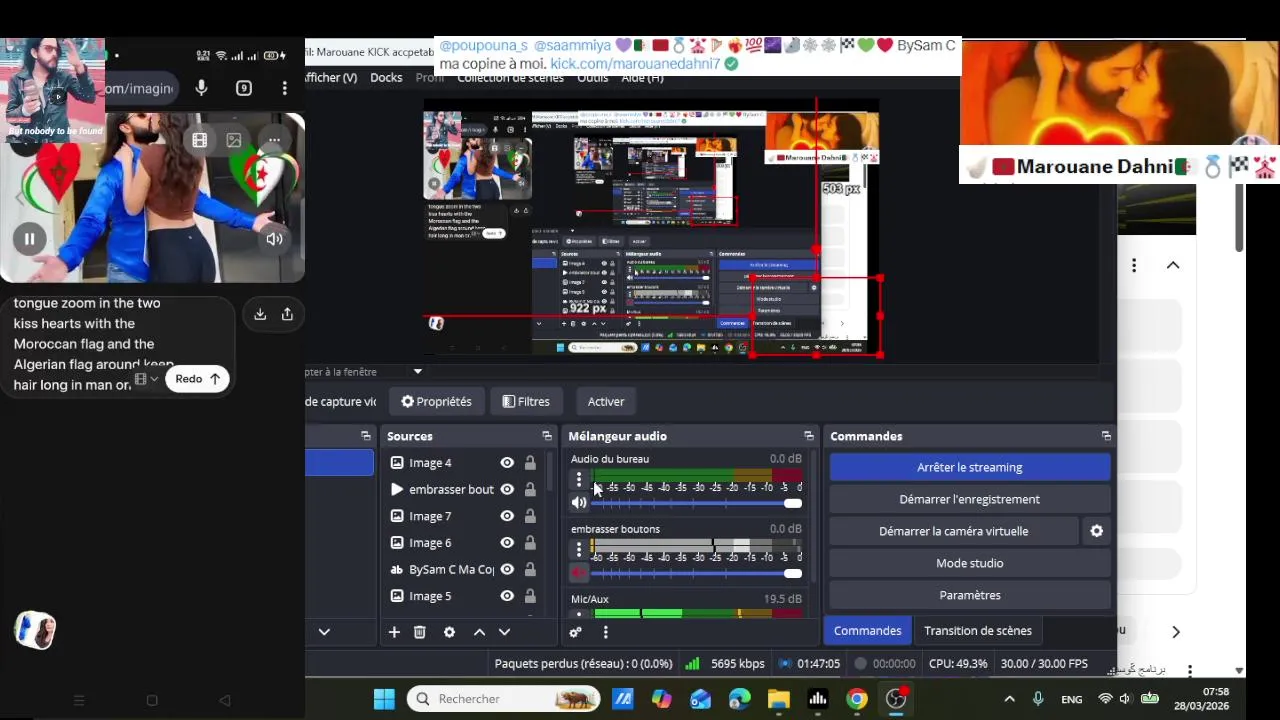
Task: Delete selected source with trash icon
Action: 420,632
